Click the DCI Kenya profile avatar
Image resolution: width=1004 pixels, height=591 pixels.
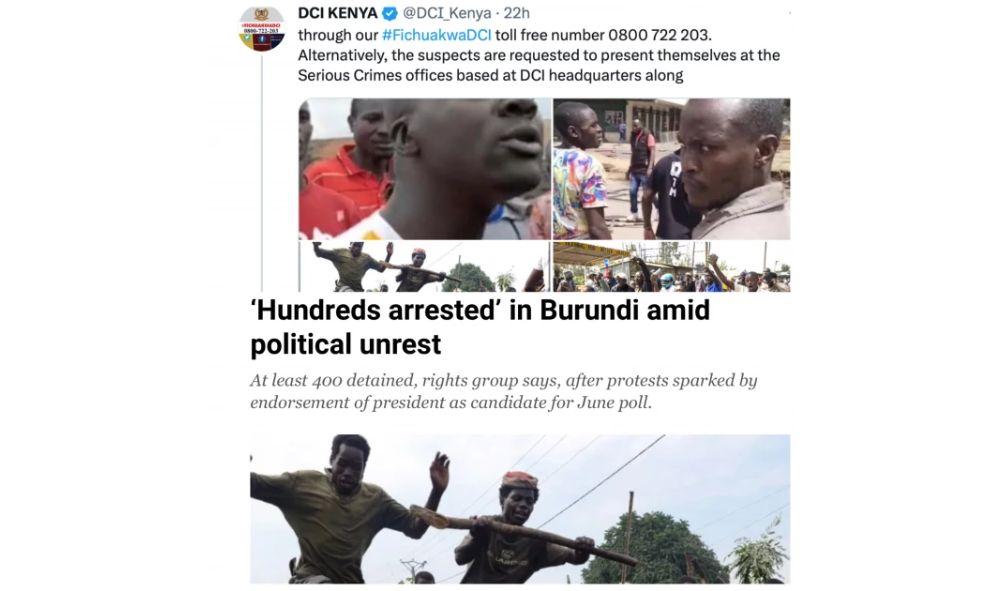tap(261, 29)
